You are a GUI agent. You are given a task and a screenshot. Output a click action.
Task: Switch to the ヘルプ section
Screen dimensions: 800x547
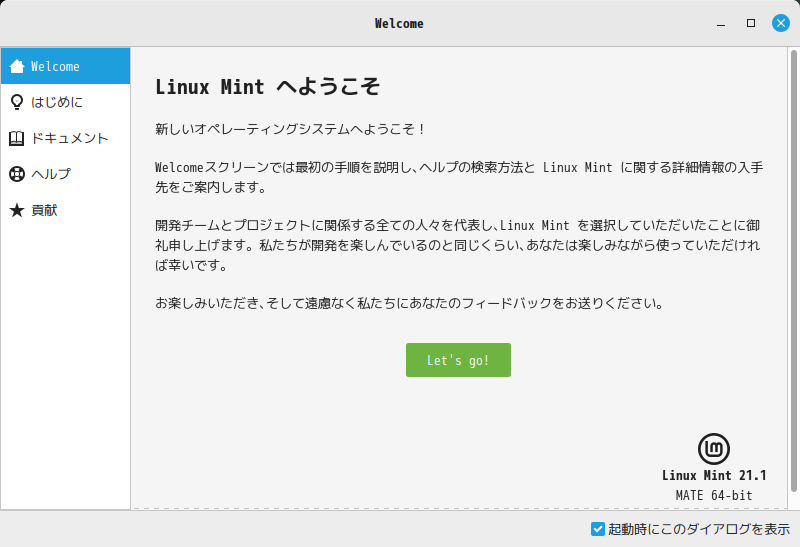click(x=65, y=174)
